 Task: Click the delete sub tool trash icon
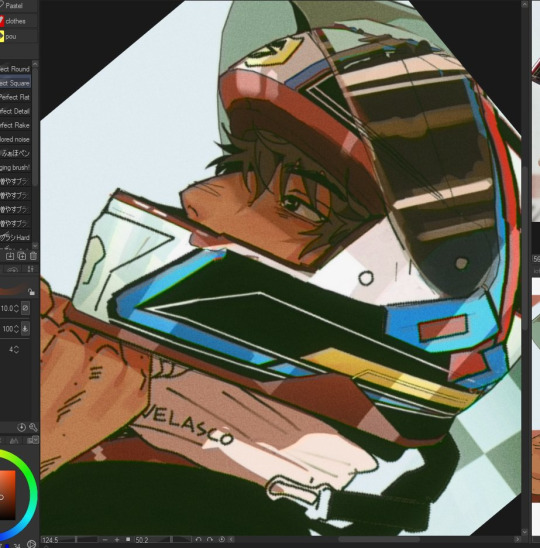[33, 256]
